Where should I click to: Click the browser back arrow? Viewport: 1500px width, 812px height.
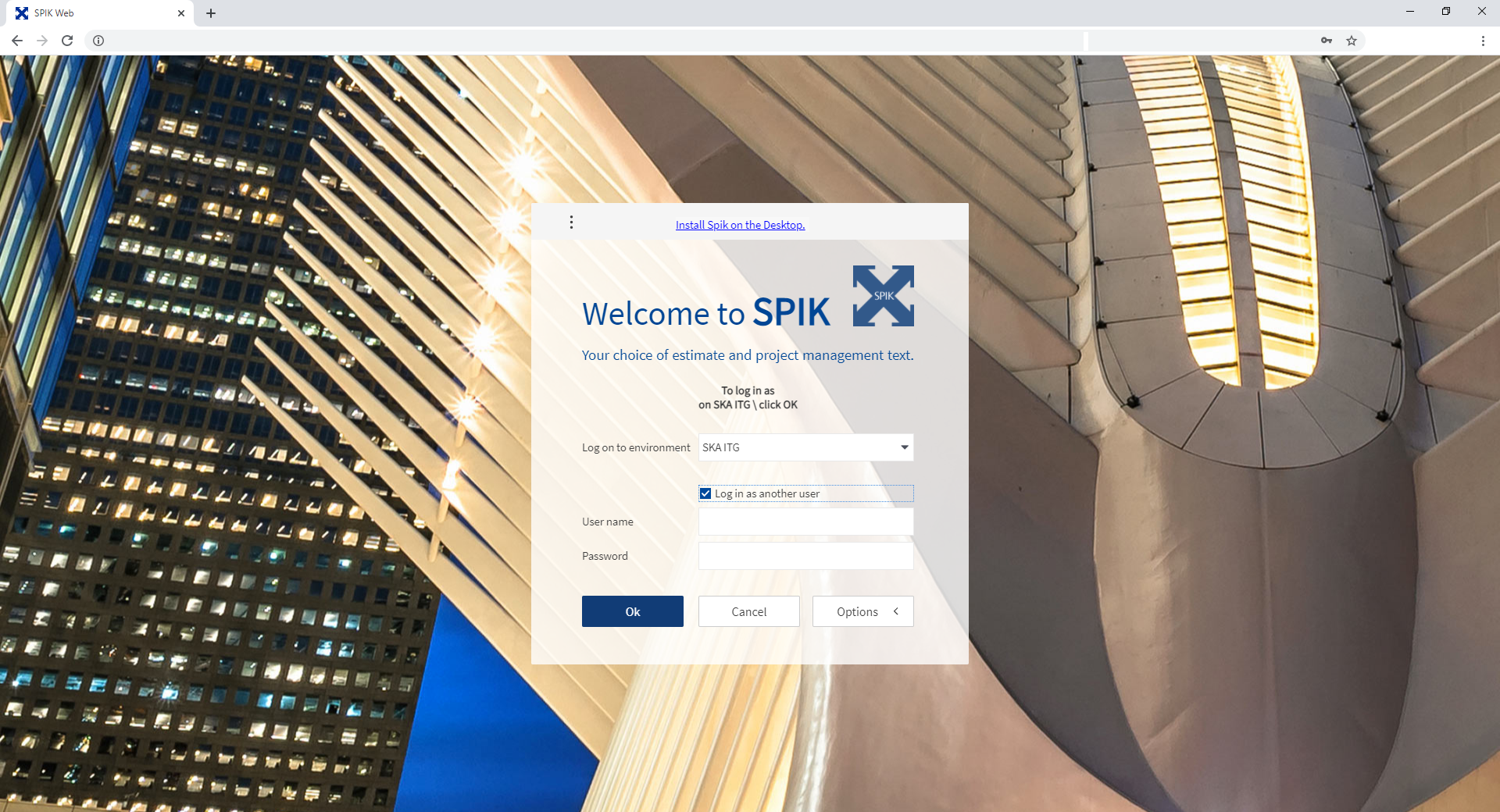point(17,41)
